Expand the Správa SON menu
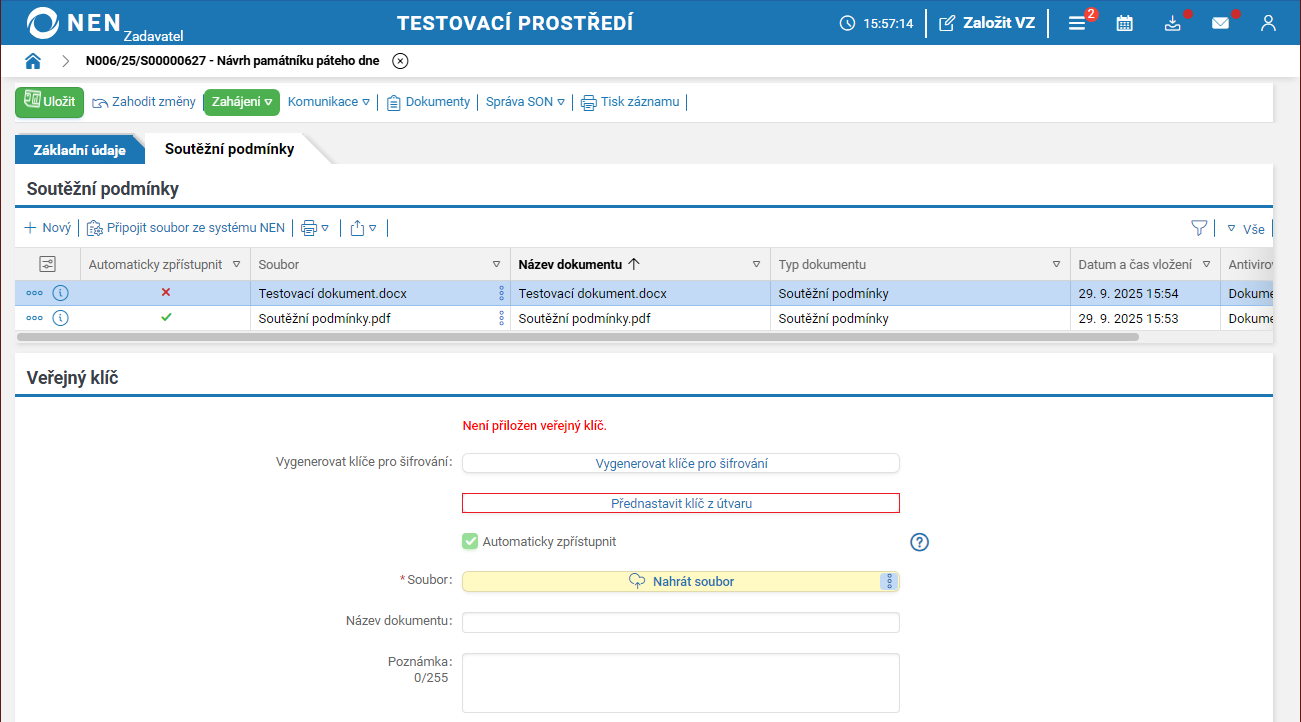Screen dimensions: 1301x722 tap(525, 102)
